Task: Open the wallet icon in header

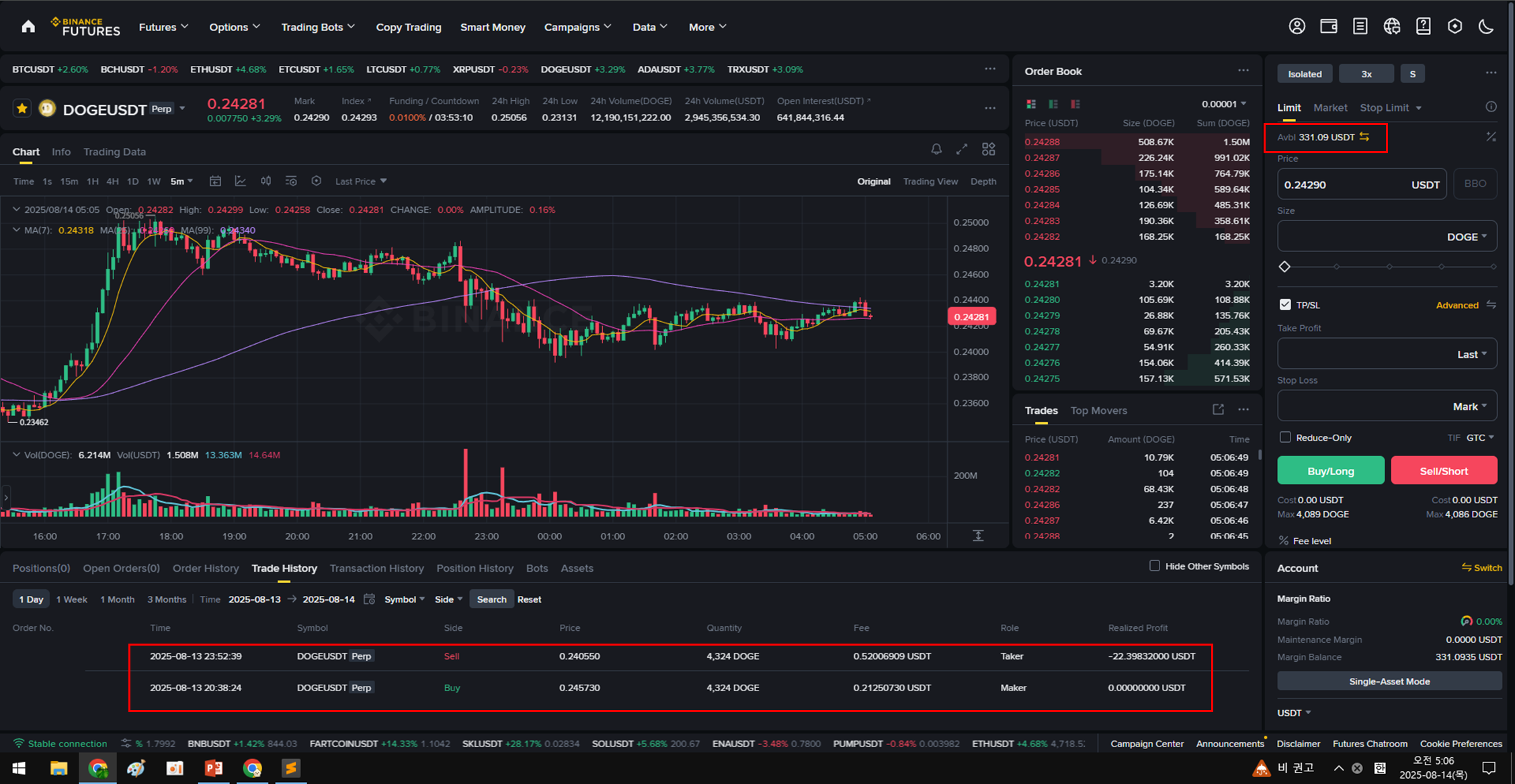Action: click(1328, 27)
